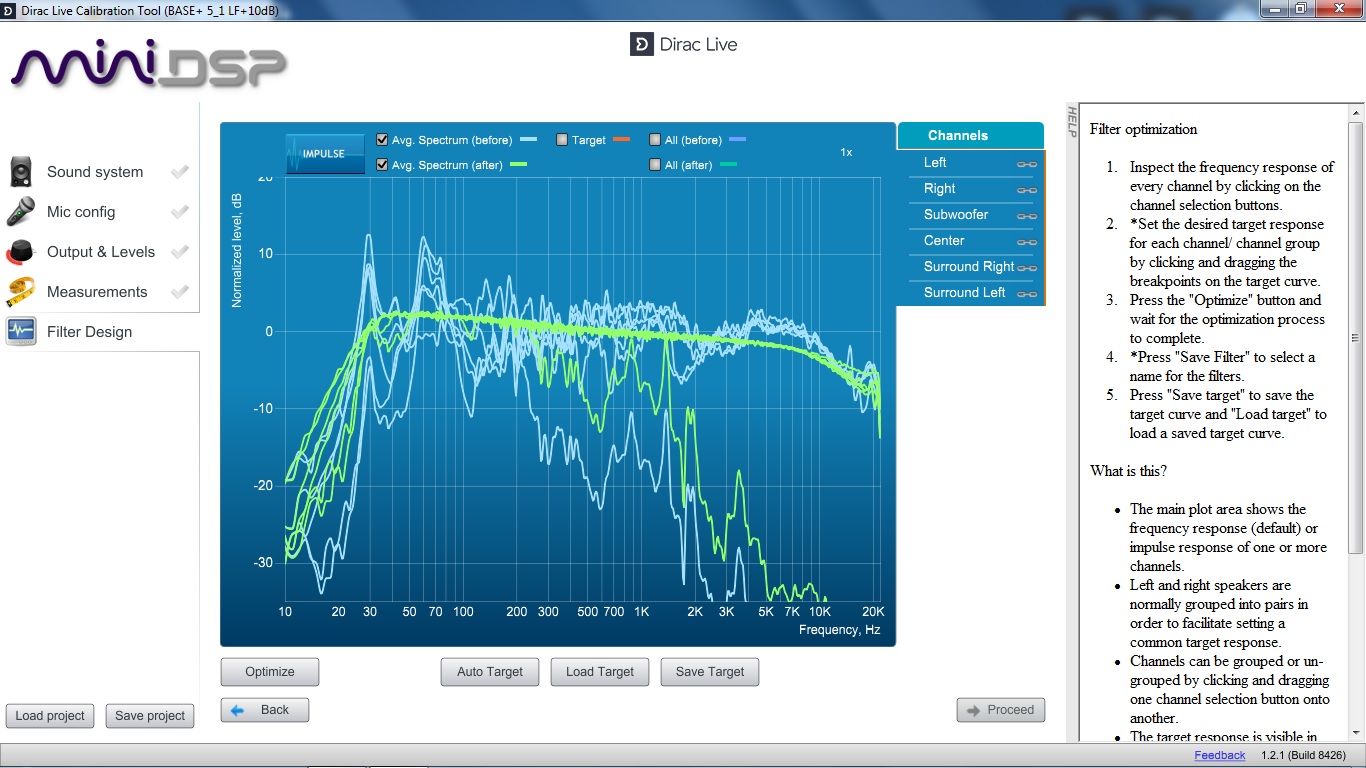Open the Feedback link

[1219, 755]
